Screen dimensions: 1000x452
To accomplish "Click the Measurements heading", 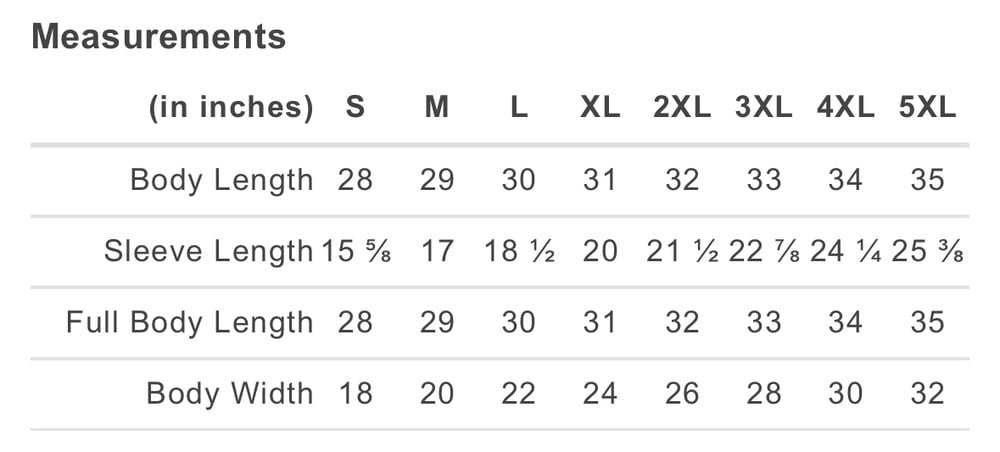I will pos(158,36).
